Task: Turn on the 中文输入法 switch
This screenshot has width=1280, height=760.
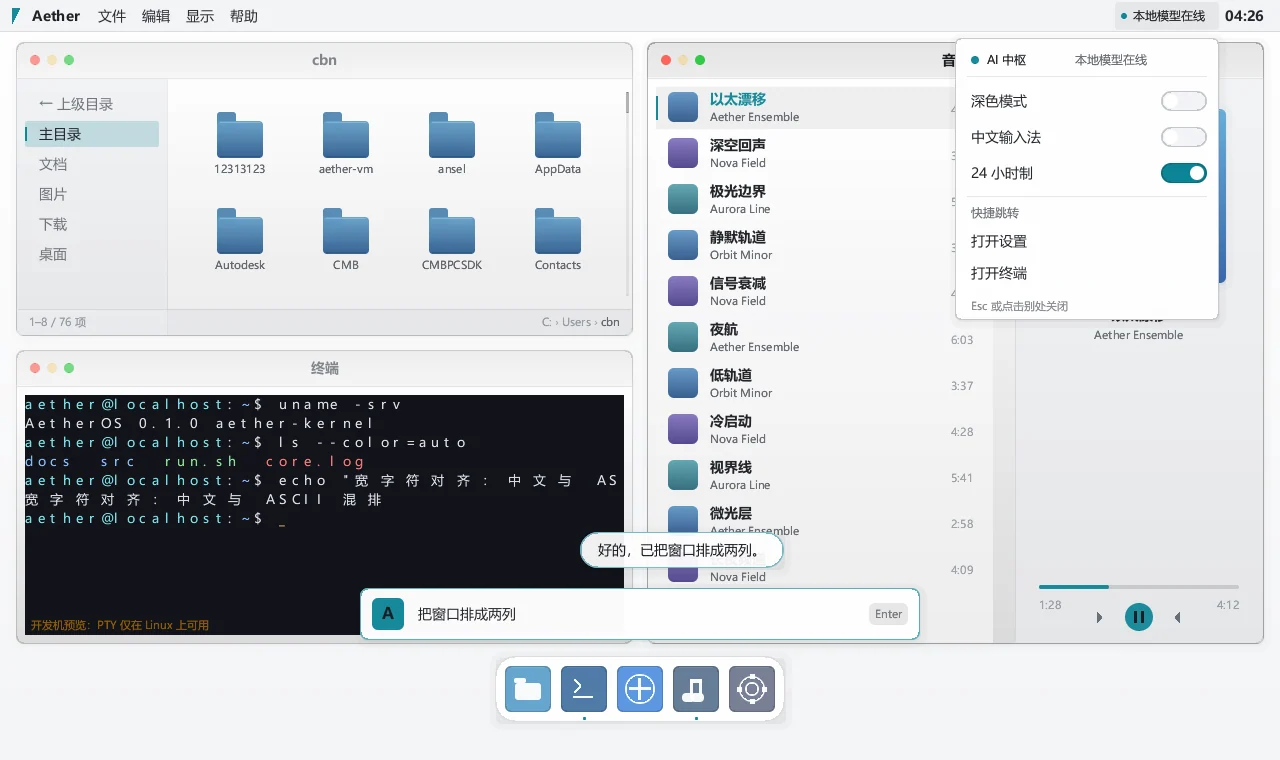Action: 1184,137
